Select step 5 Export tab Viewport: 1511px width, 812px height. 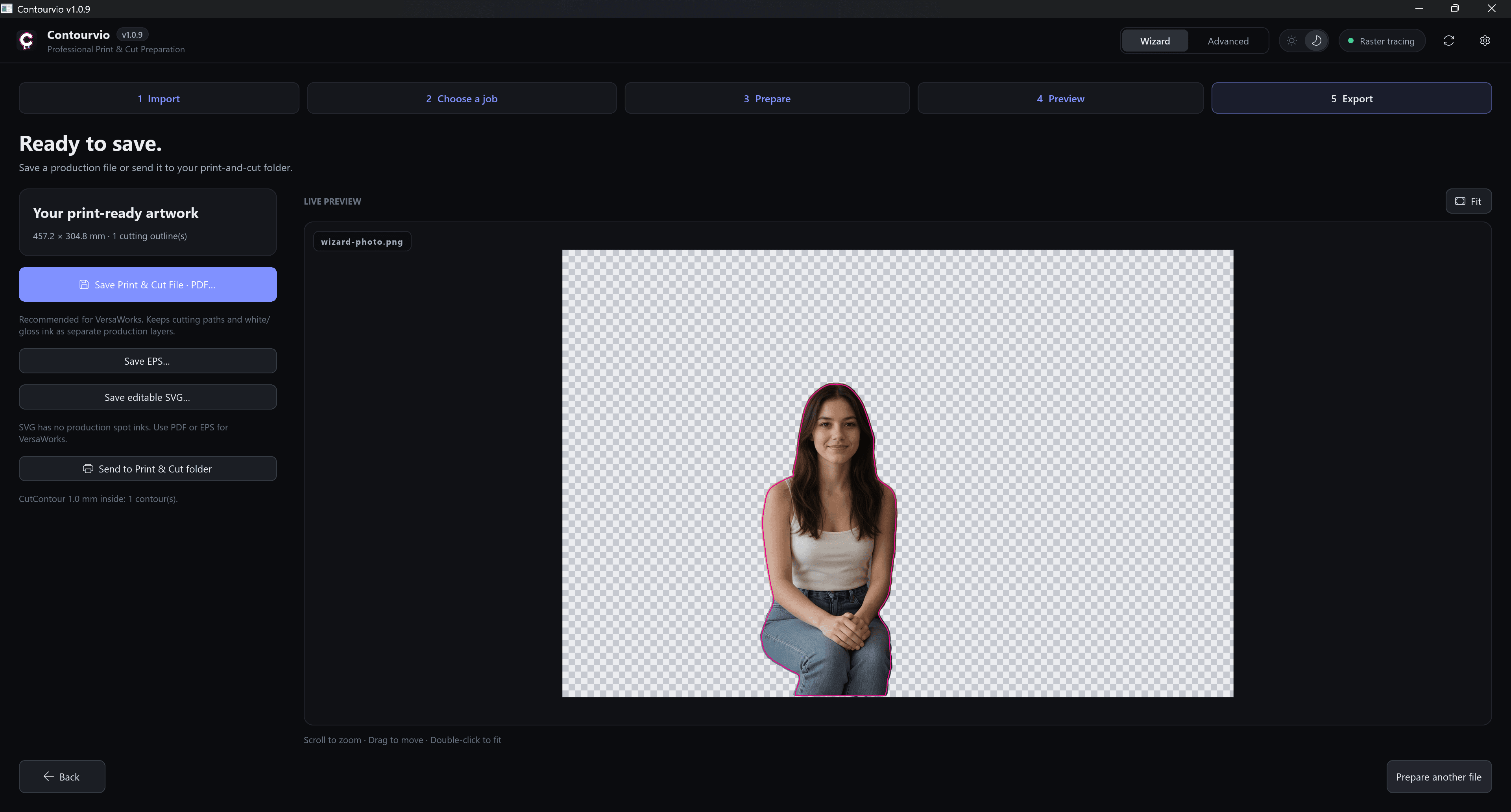pos(1352,98)
